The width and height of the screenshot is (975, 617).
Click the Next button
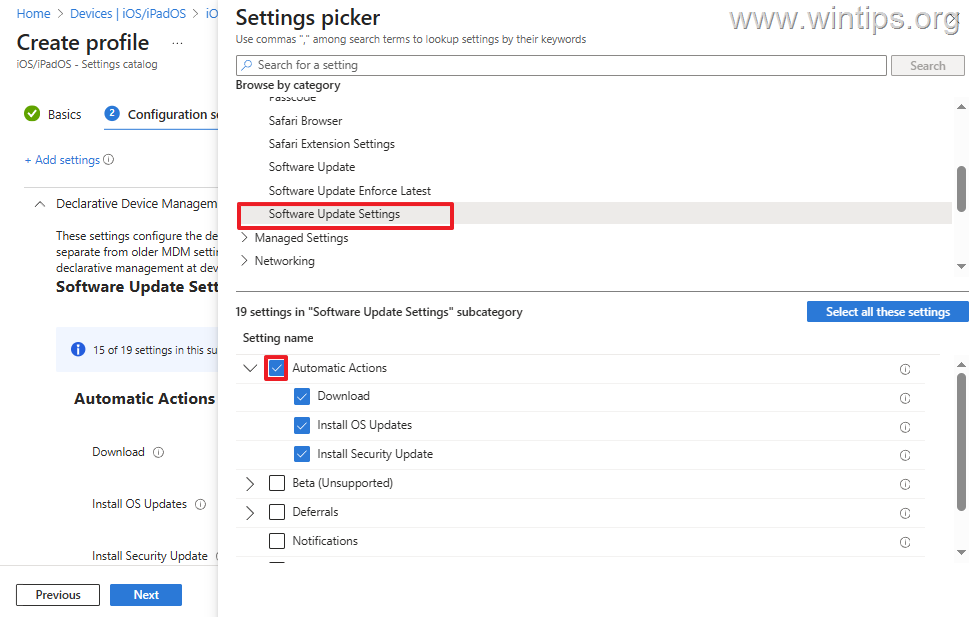146,595
